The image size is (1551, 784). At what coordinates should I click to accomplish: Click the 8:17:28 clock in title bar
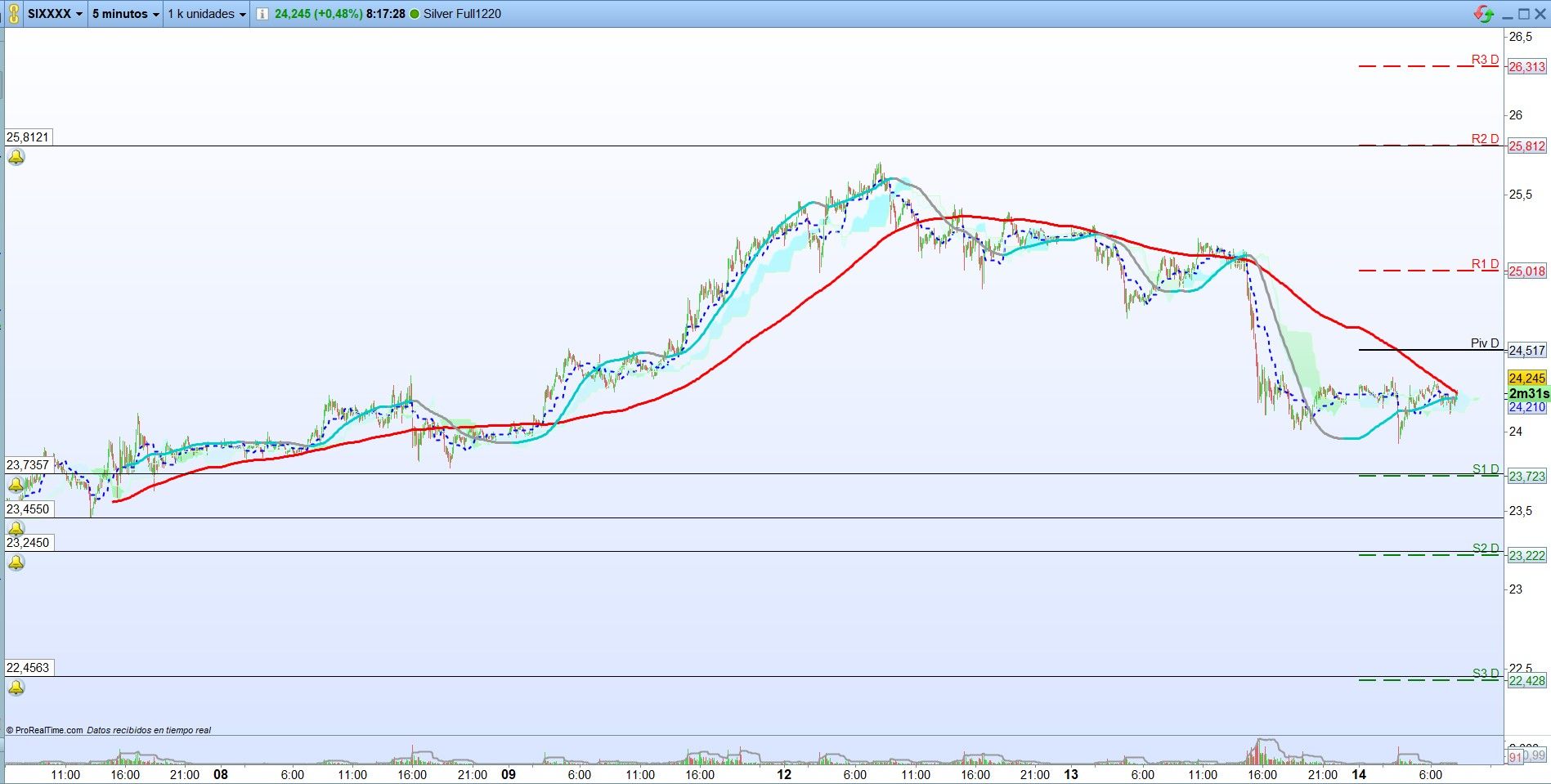(x=386, y=14)
